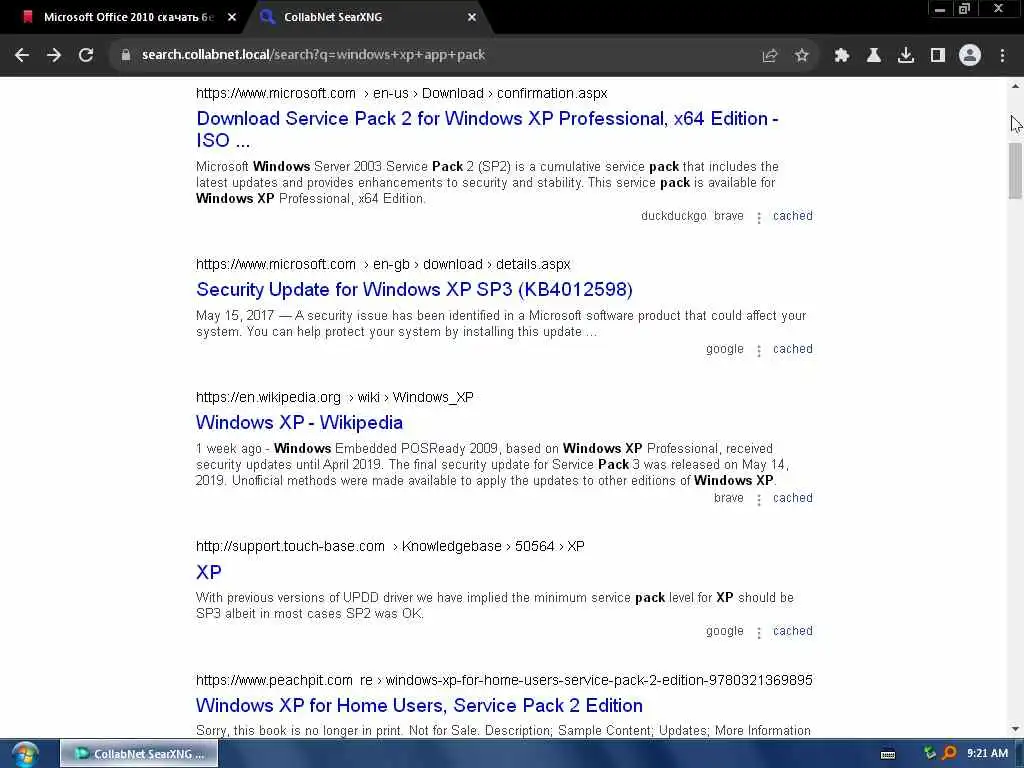Open Download Service Pack 2 result link

click(487, 129)
